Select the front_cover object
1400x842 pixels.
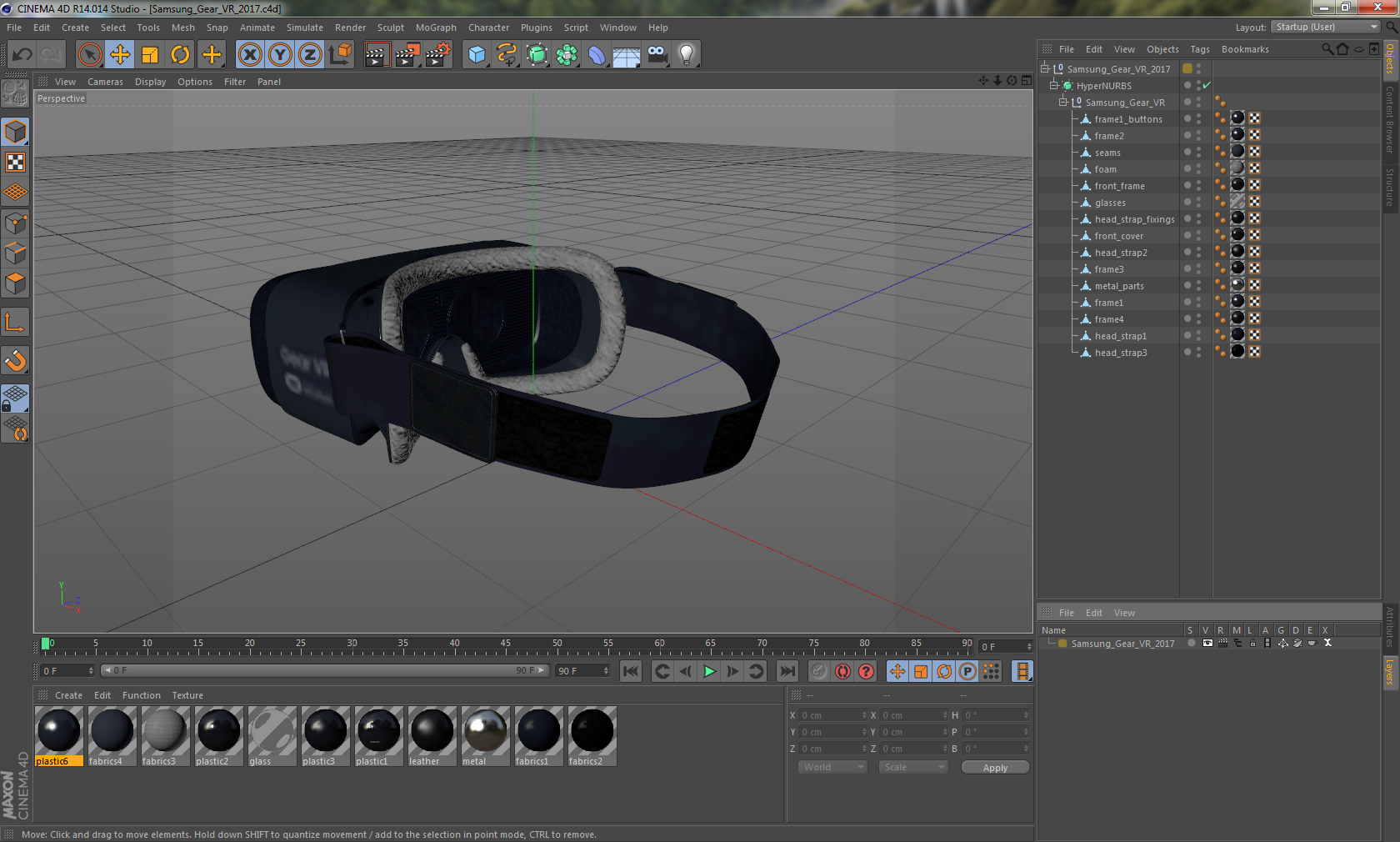coord(1118,236)
